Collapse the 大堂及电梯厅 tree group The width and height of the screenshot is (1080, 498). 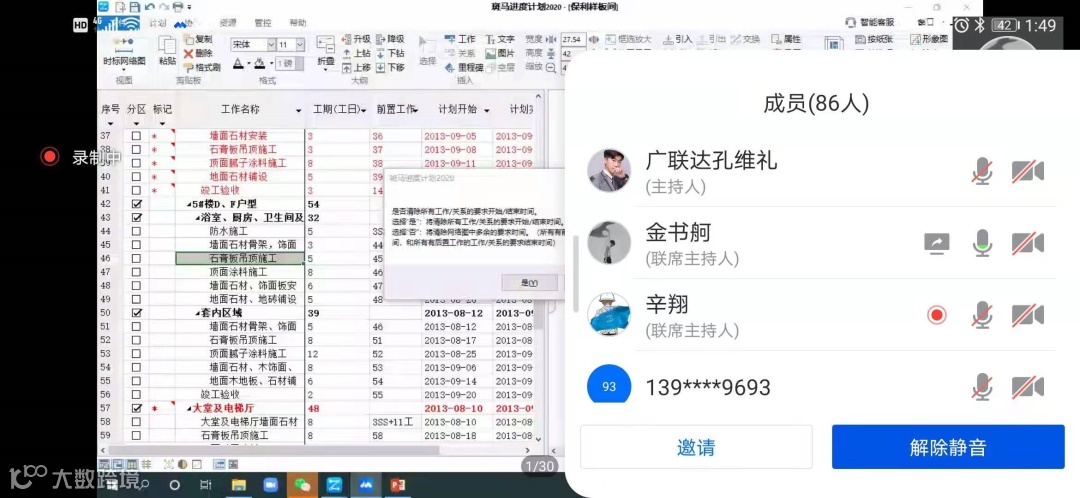[189, 408]
